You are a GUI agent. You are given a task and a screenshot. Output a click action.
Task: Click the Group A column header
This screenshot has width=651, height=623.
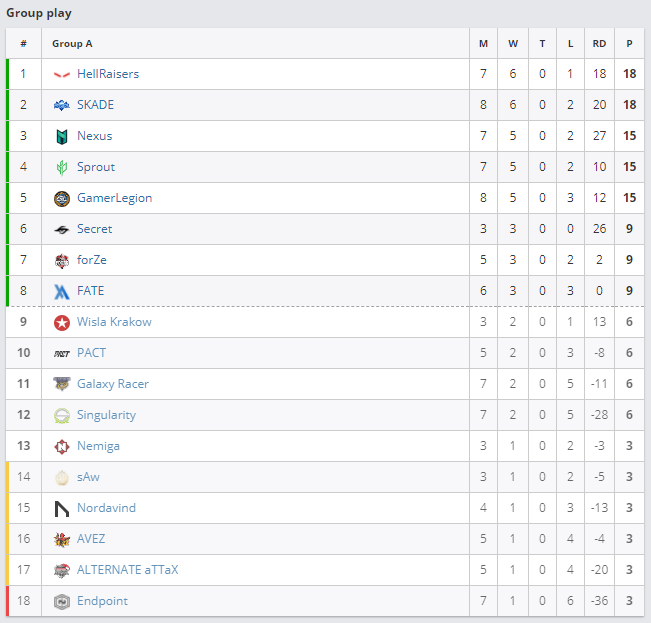click(72, 44)
